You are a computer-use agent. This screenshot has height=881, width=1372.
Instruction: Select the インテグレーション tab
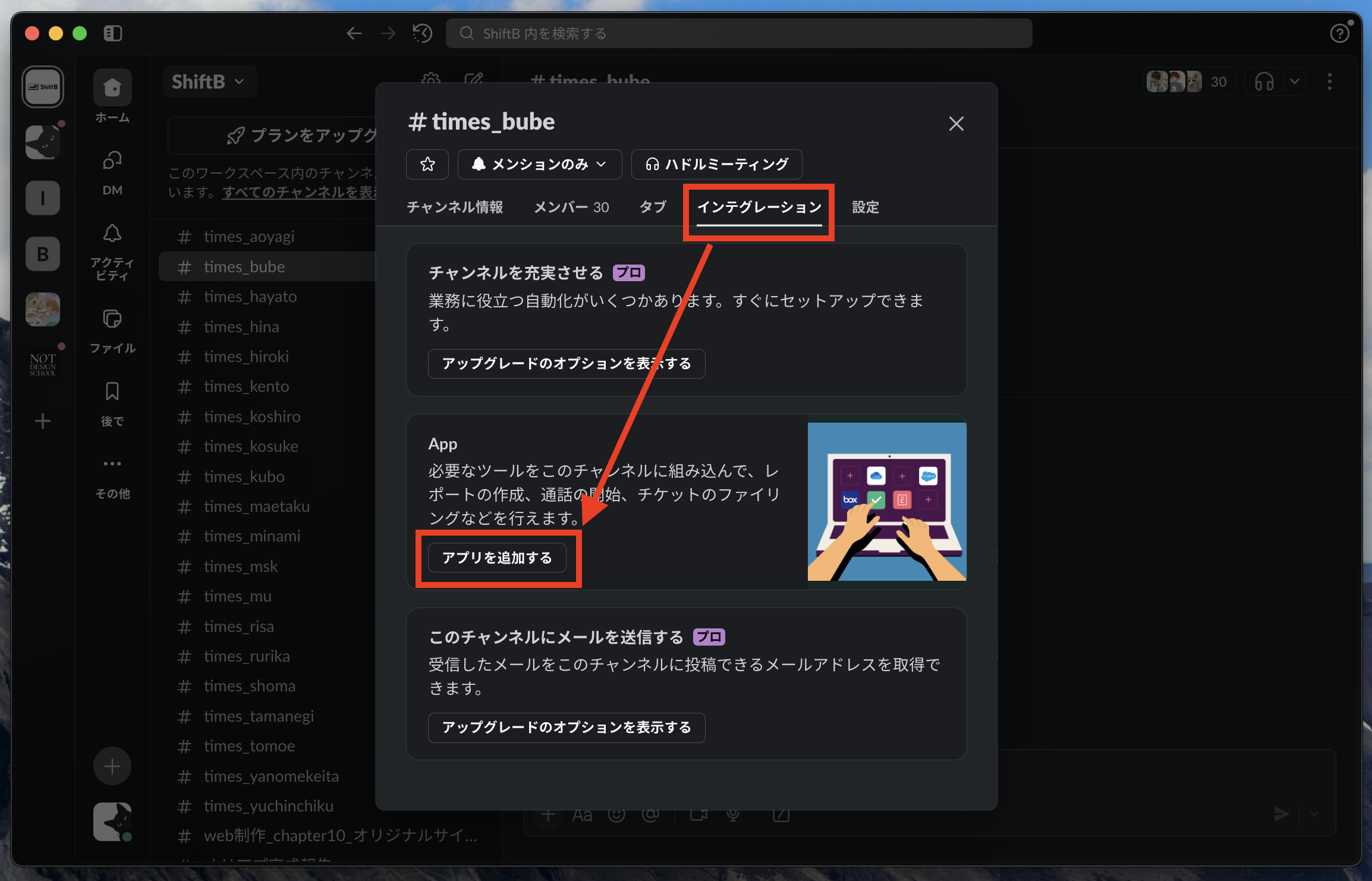coord(759,207)
